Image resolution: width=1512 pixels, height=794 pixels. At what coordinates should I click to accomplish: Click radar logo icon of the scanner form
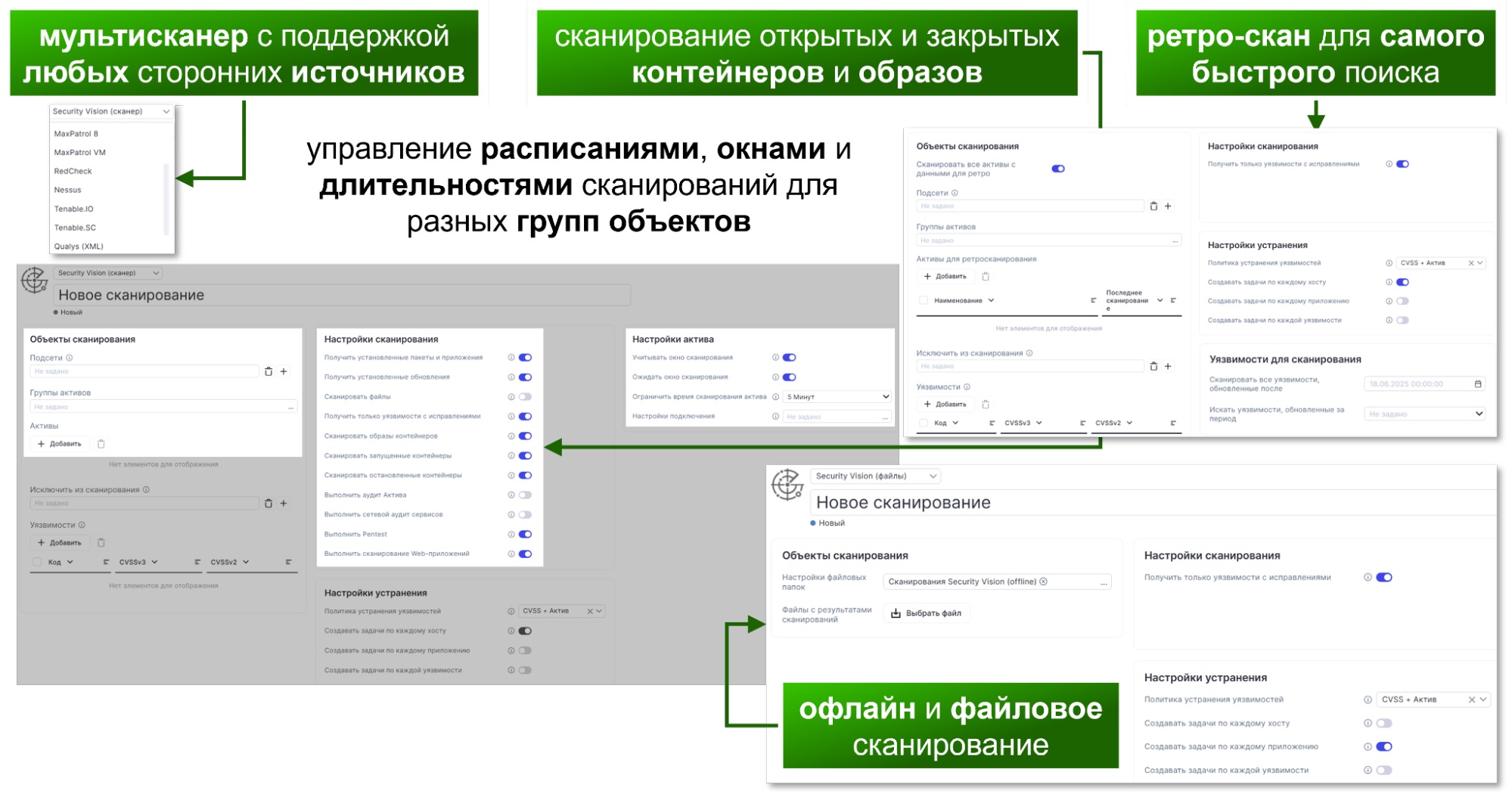34,281
